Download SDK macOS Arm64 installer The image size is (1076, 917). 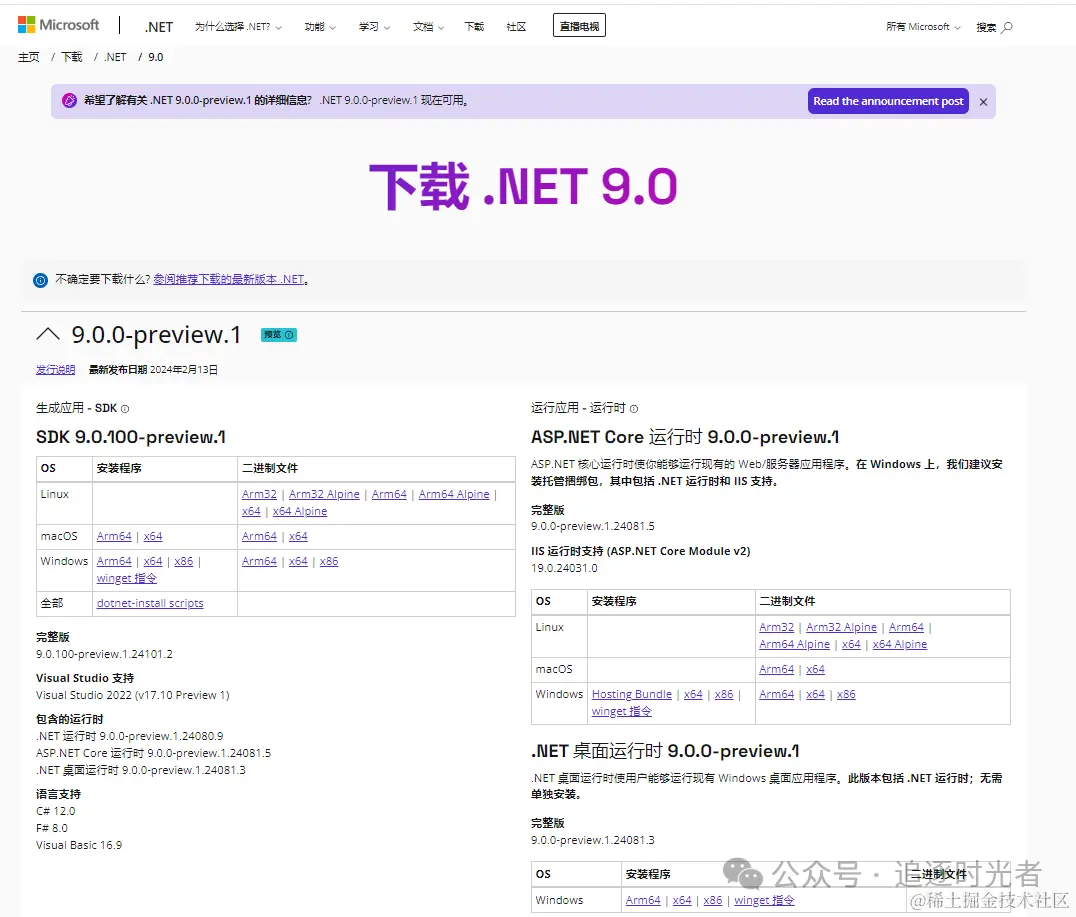(114, 536)
